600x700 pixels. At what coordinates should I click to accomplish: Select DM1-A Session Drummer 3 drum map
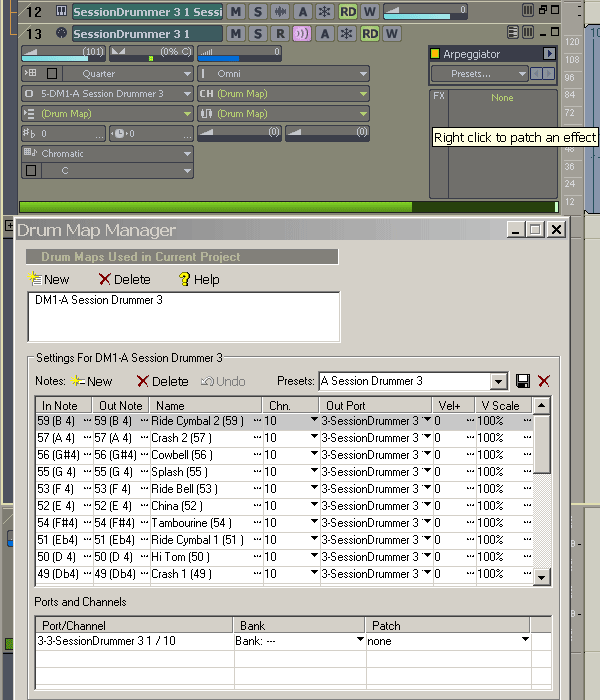[98, 300]
